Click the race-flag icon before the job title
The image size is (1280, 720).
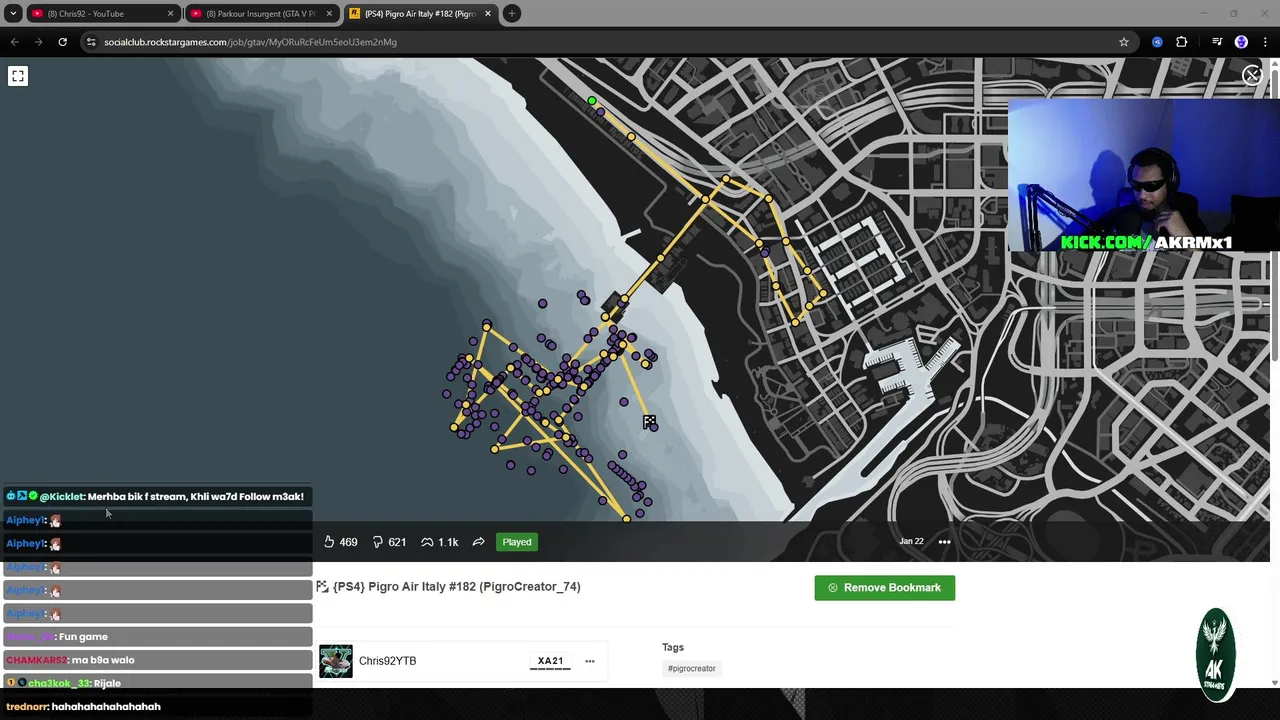click(x=322, y=587)
